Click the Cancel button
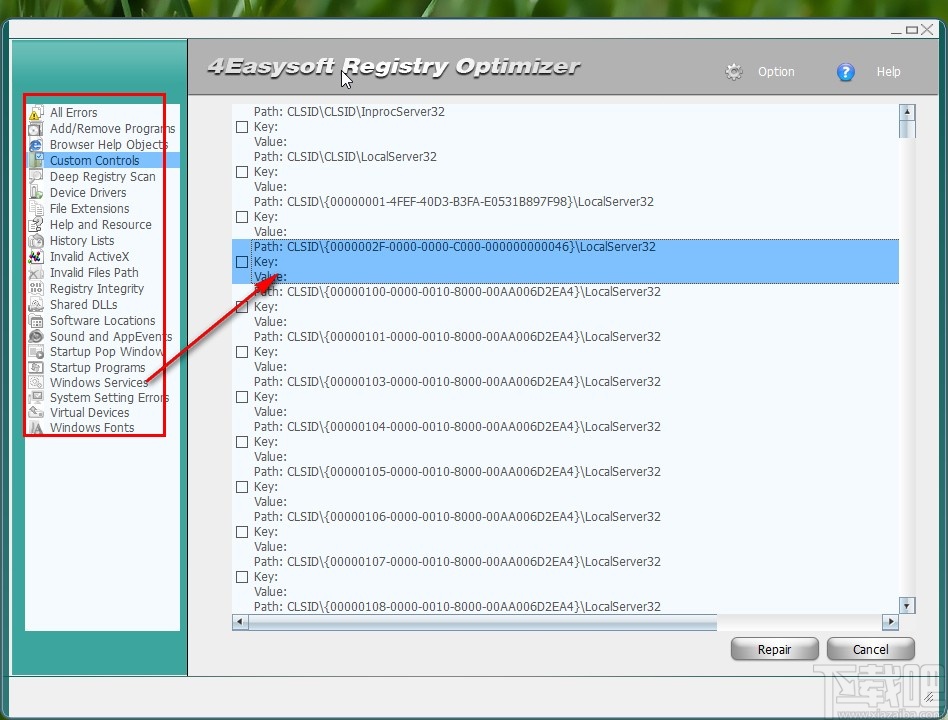948x720 pixels. pos(871,649)
